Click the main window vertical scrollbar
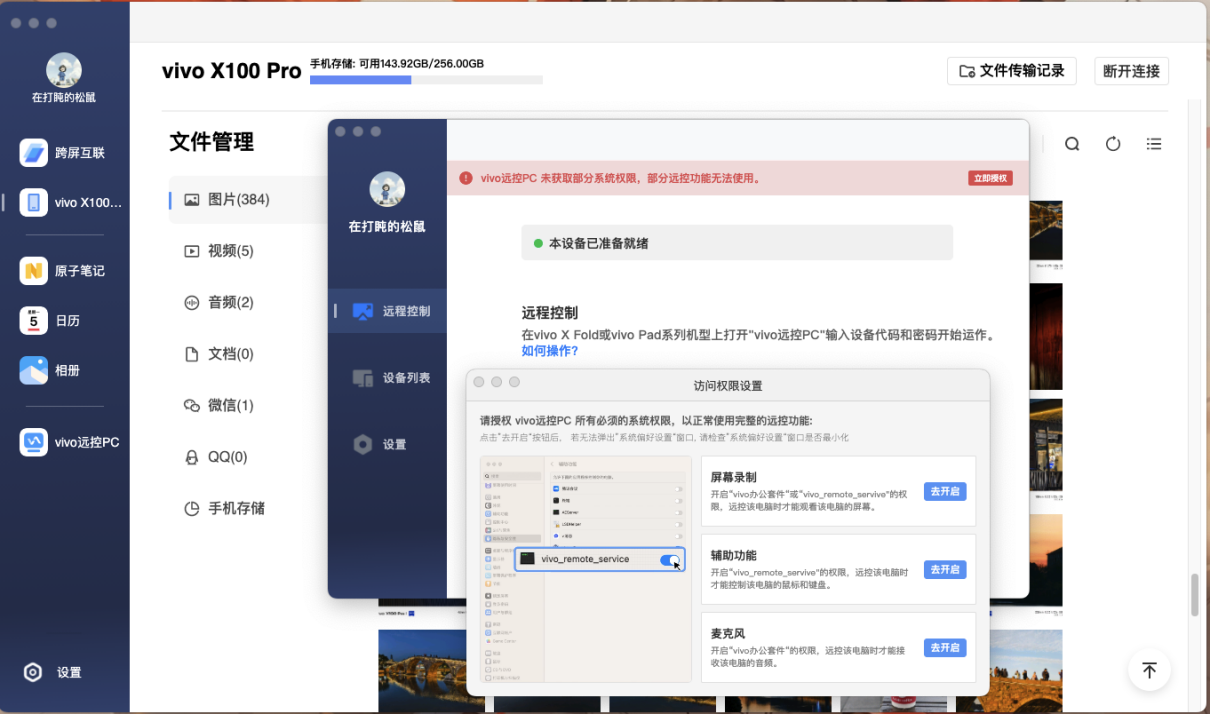This screenshot has width=1210, height=714. pyautogui.click(x=1194, y=594)
